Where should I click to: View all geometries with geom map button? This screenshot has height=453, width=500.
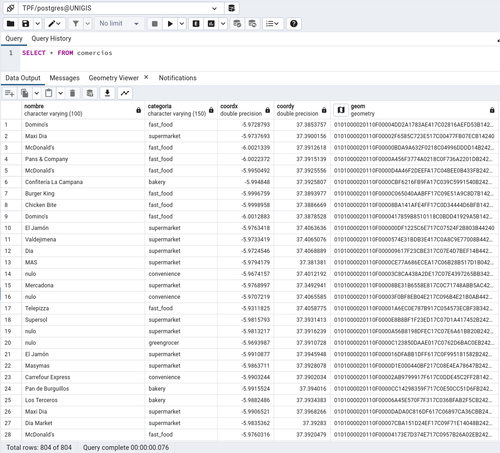click(341, 110)
